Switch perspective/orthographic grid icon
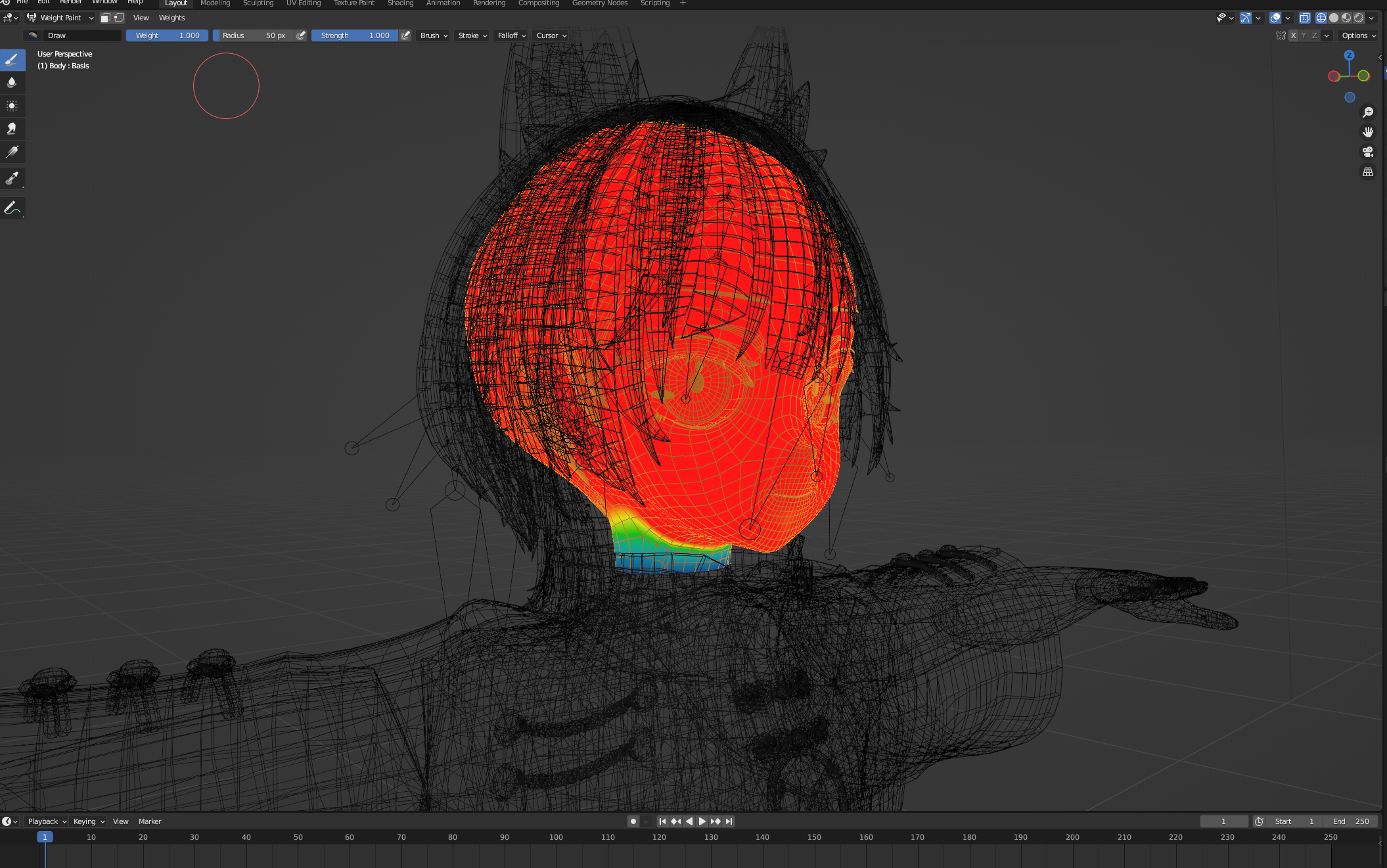Viewport: 1387px width, 868px height. 1368,171
